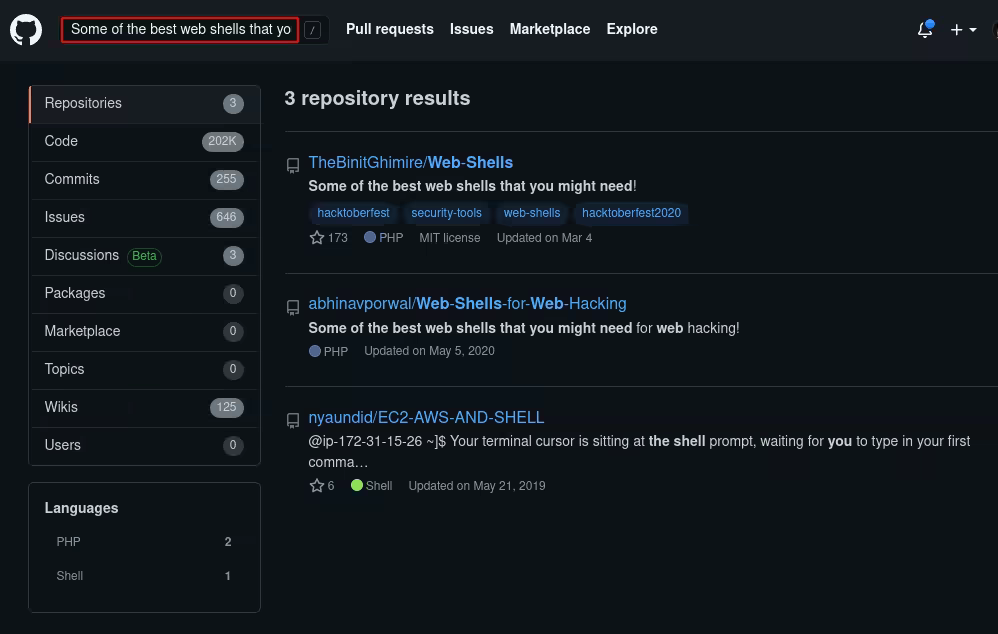Open TheBinitGhimire/Web-Shells repository link
Image resolution: width=998 pixels, height=634 pixels.
410,162
